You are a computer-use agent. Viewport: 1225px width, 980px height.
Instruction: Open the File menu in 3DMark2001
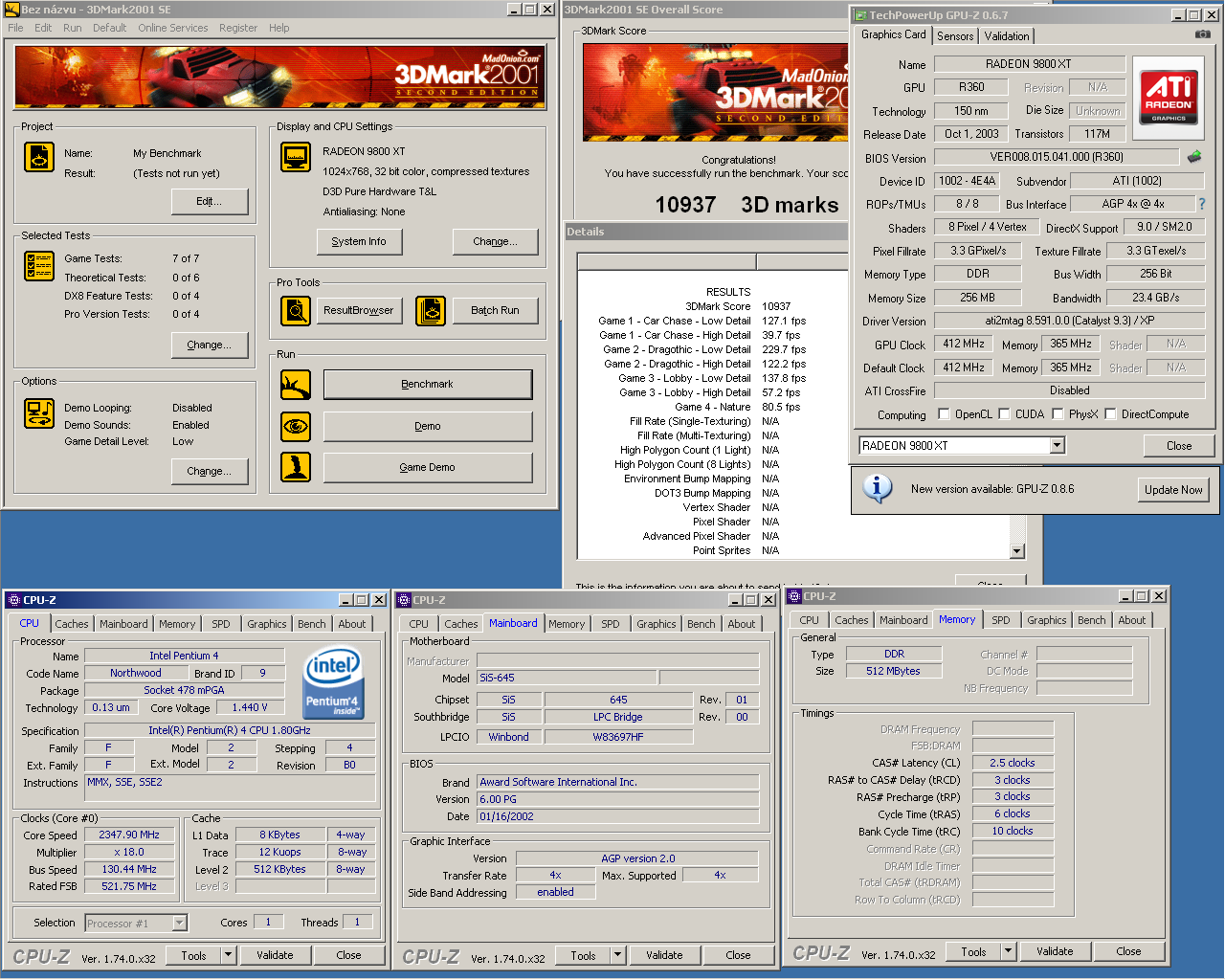[15, 28]
